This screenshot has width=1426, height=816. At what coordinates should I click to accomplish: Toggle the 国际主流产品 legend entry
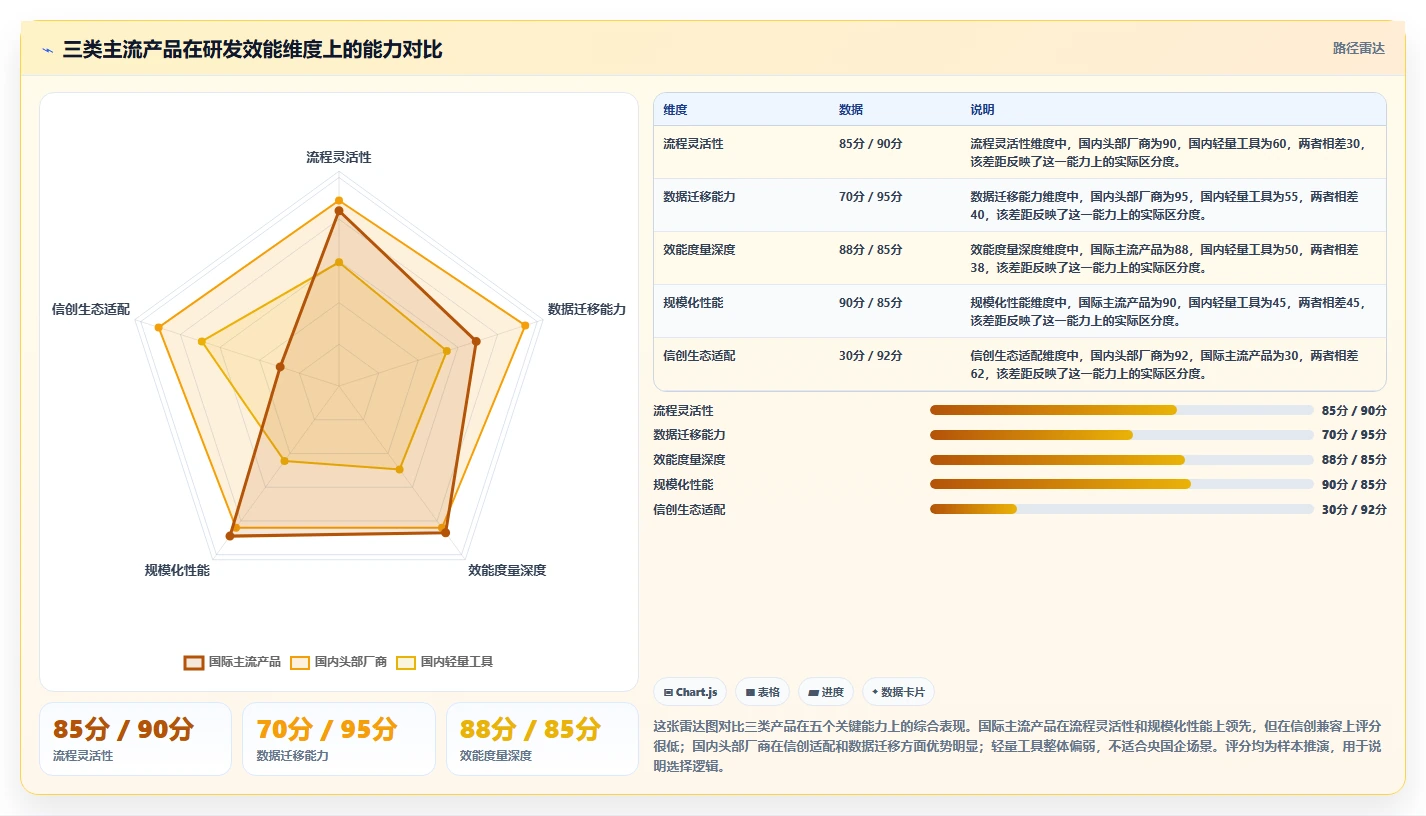(232, 662)
